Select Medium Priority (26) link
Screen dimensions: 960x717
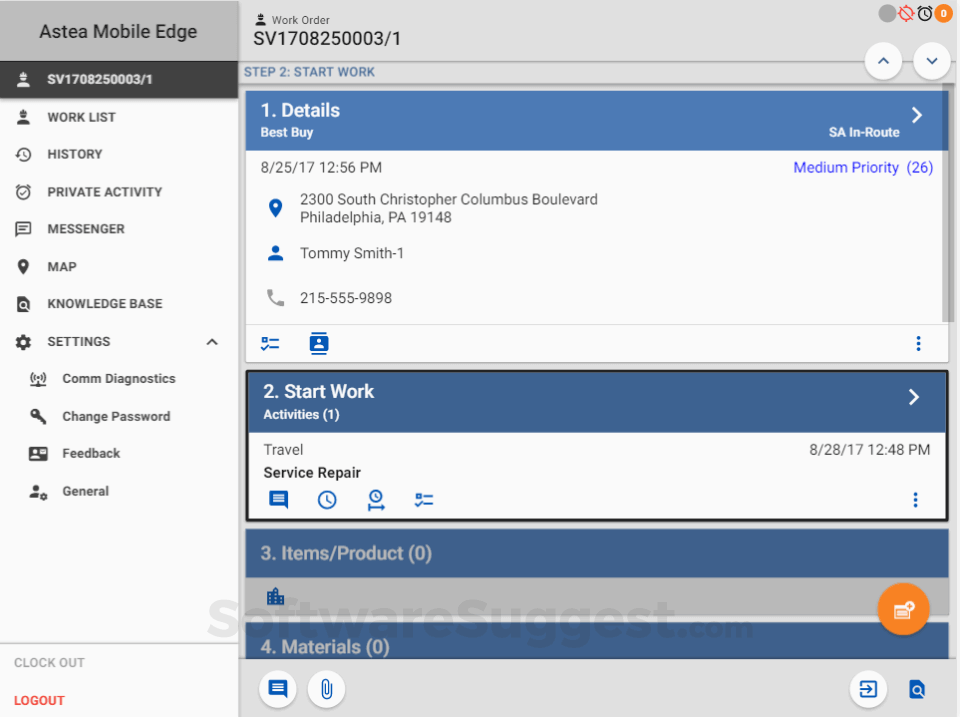click(x=862, y=167)
